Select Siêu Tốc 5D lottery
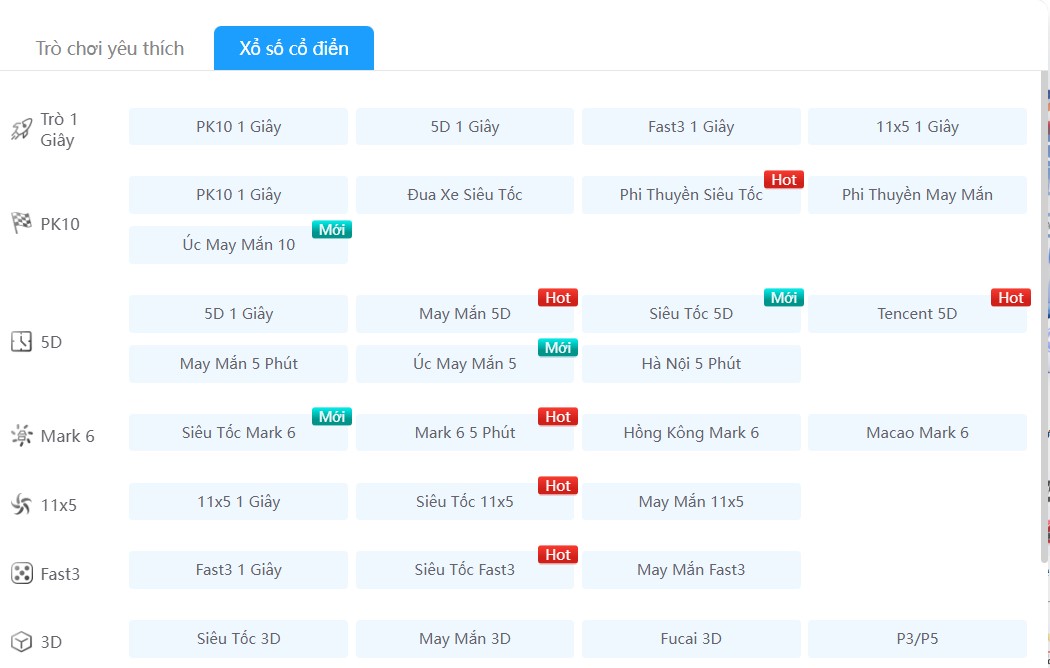1050x668 pixels. coord(691,314)
